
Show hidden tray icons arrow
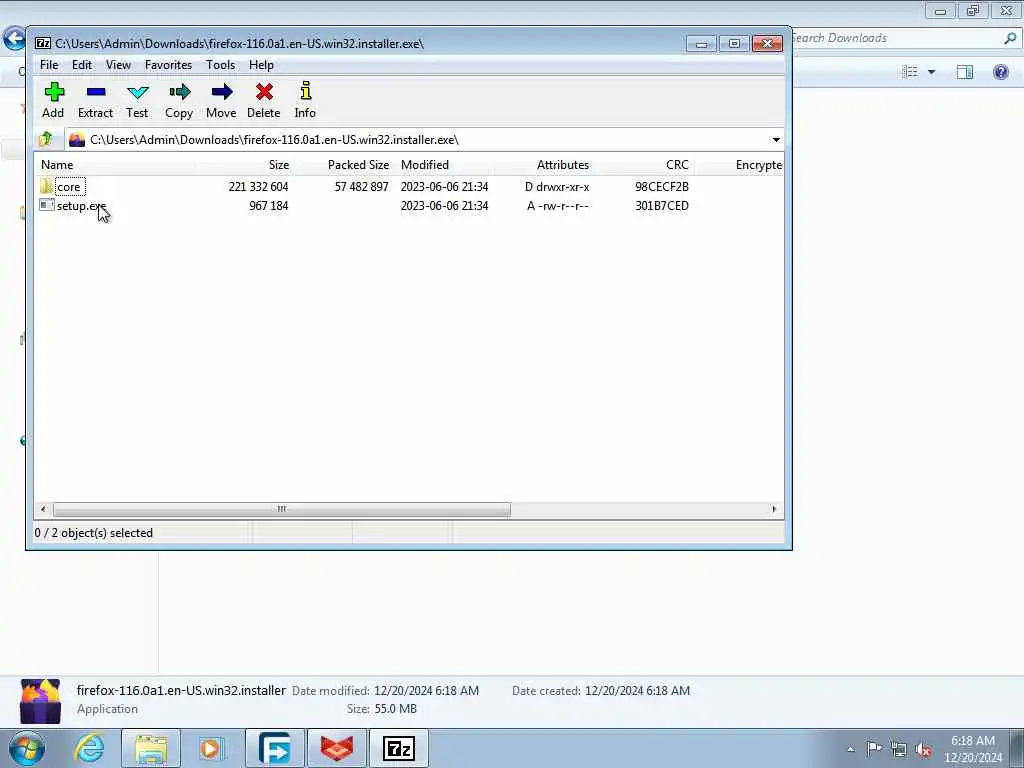pos(850,749)
